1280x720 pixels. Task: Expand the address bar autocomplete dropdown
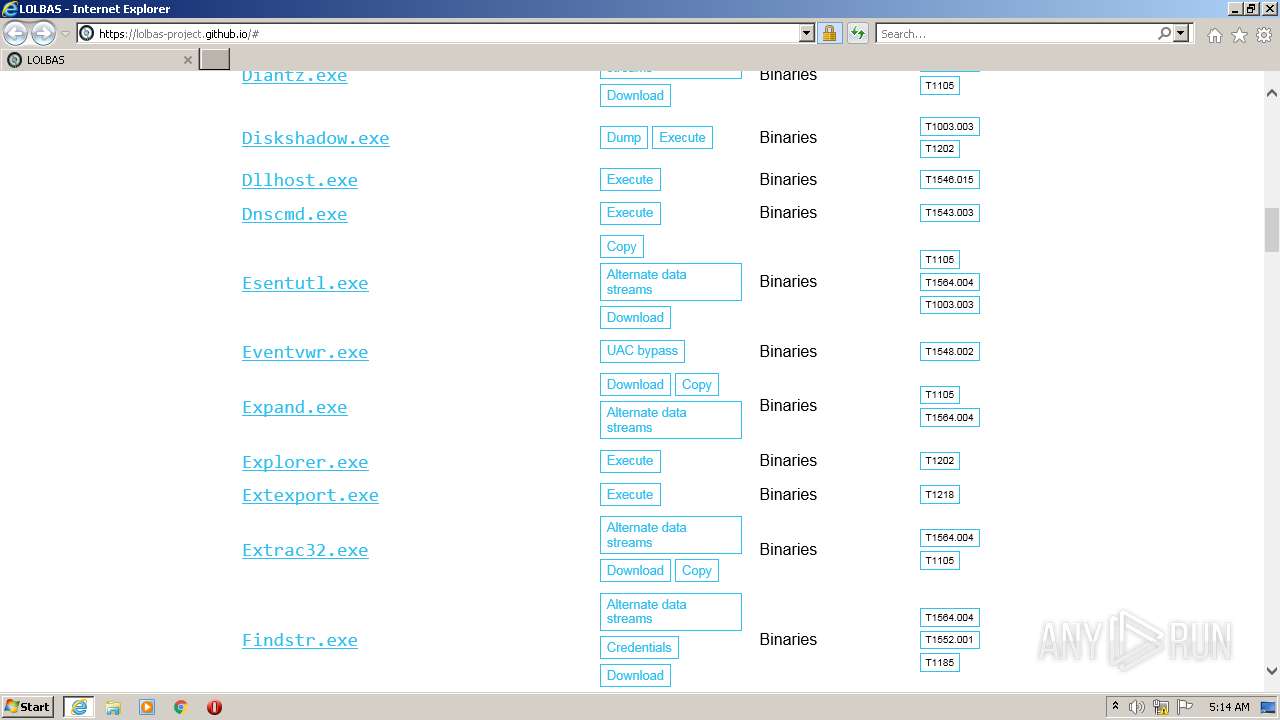click(807, 33)
